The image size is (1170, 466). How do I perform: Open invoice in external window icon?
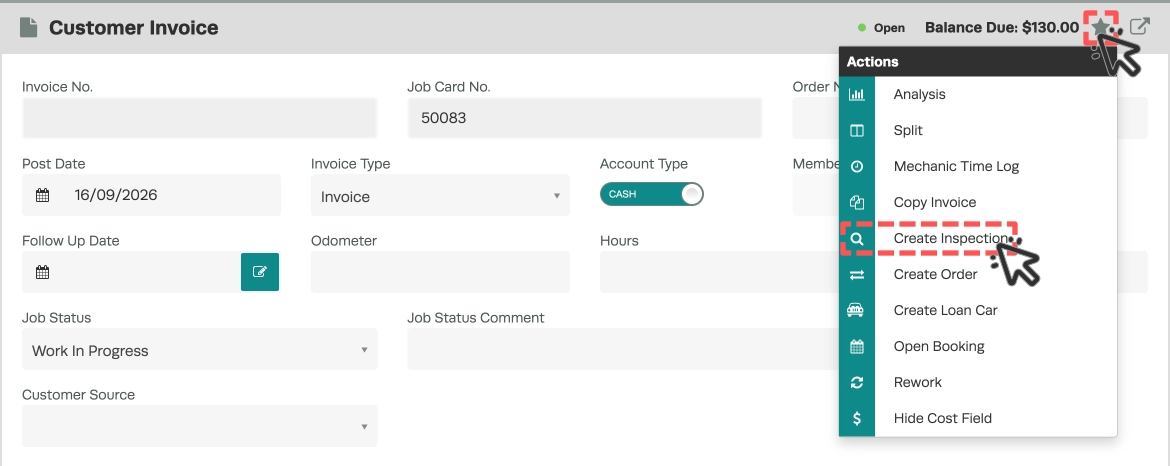pyautogui.click(x=1139, y=27)
